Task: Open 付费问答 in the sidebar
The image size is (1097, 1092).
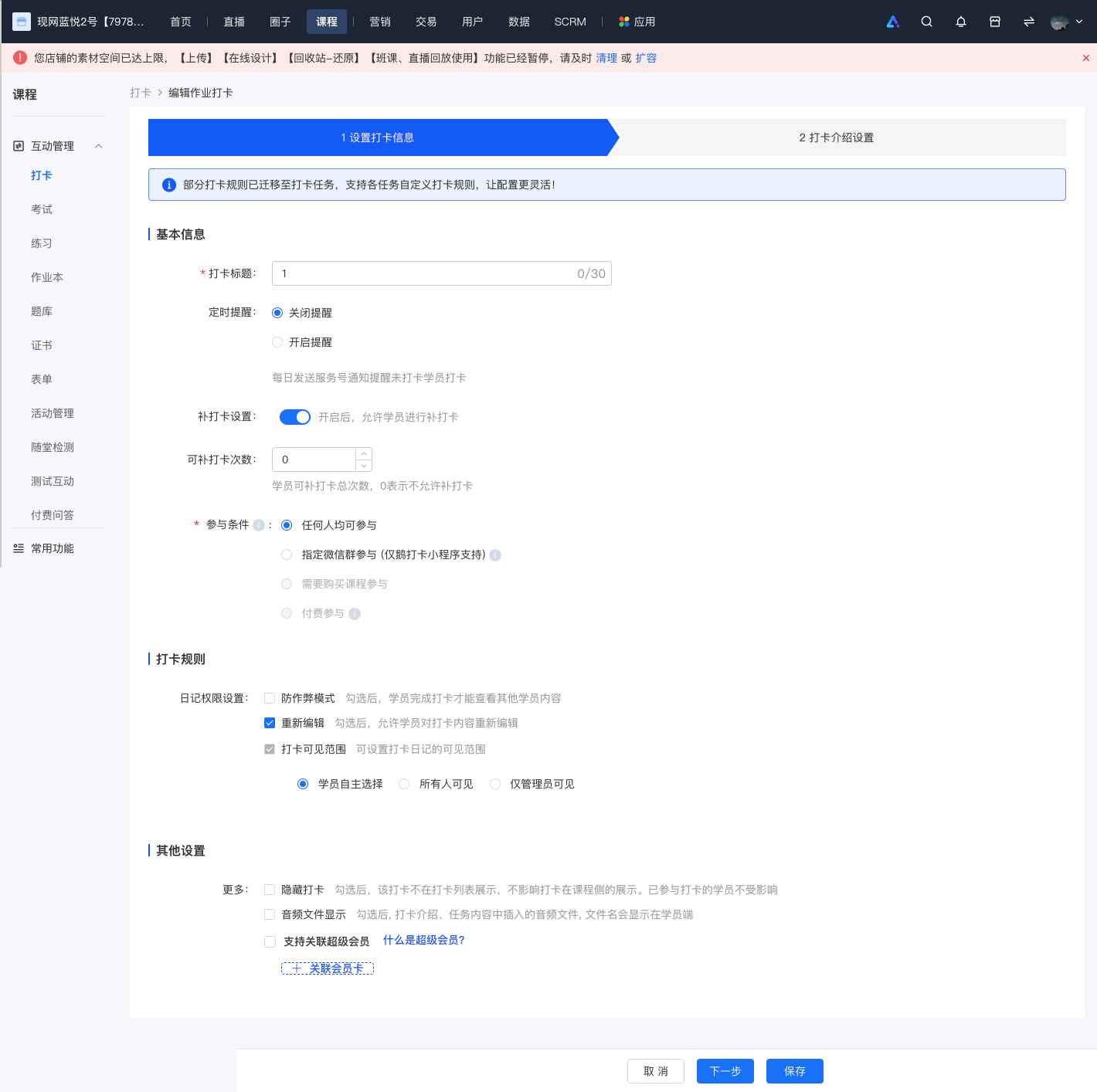Action: [53, 515]
